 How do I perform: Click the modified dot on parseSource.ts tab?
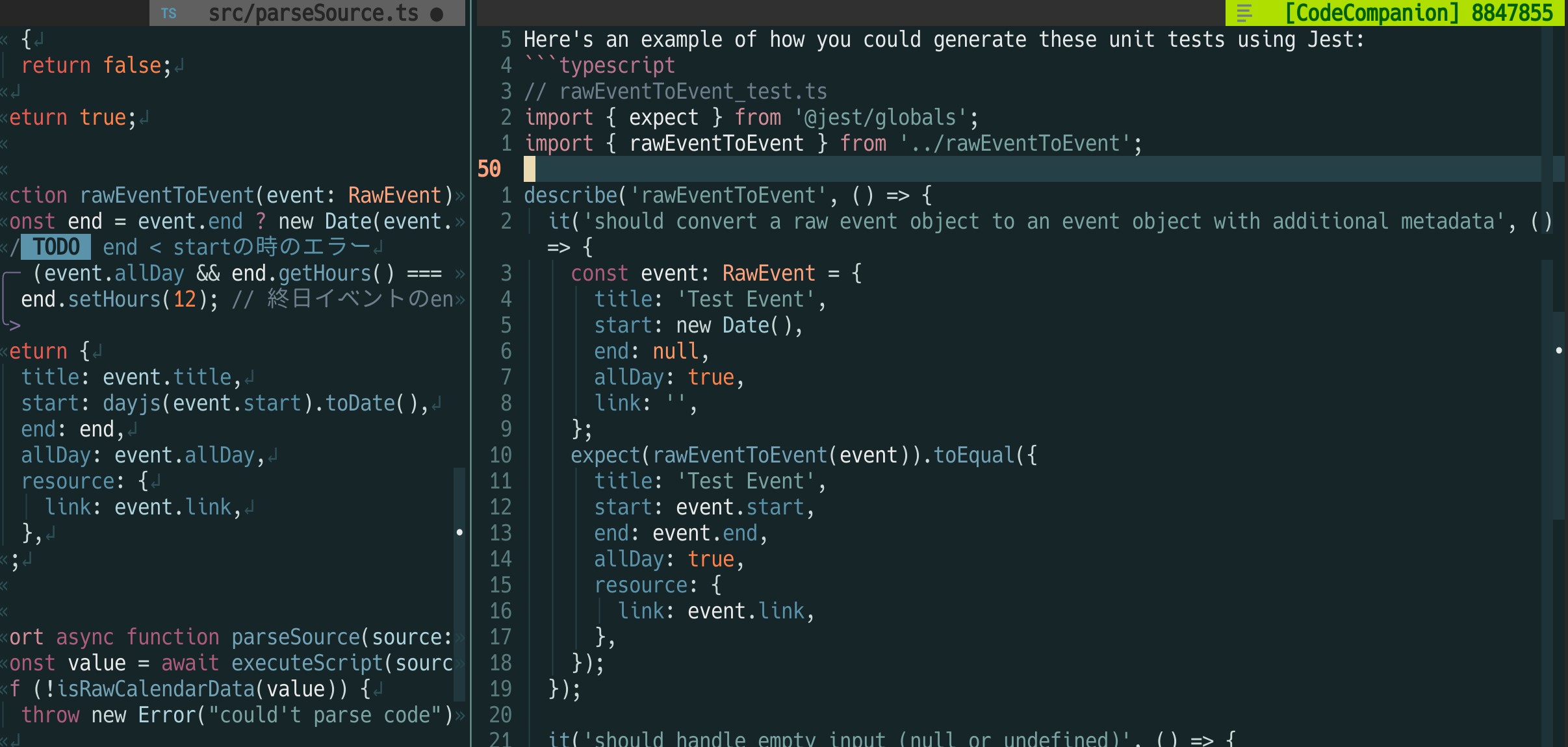coord(437,14)
